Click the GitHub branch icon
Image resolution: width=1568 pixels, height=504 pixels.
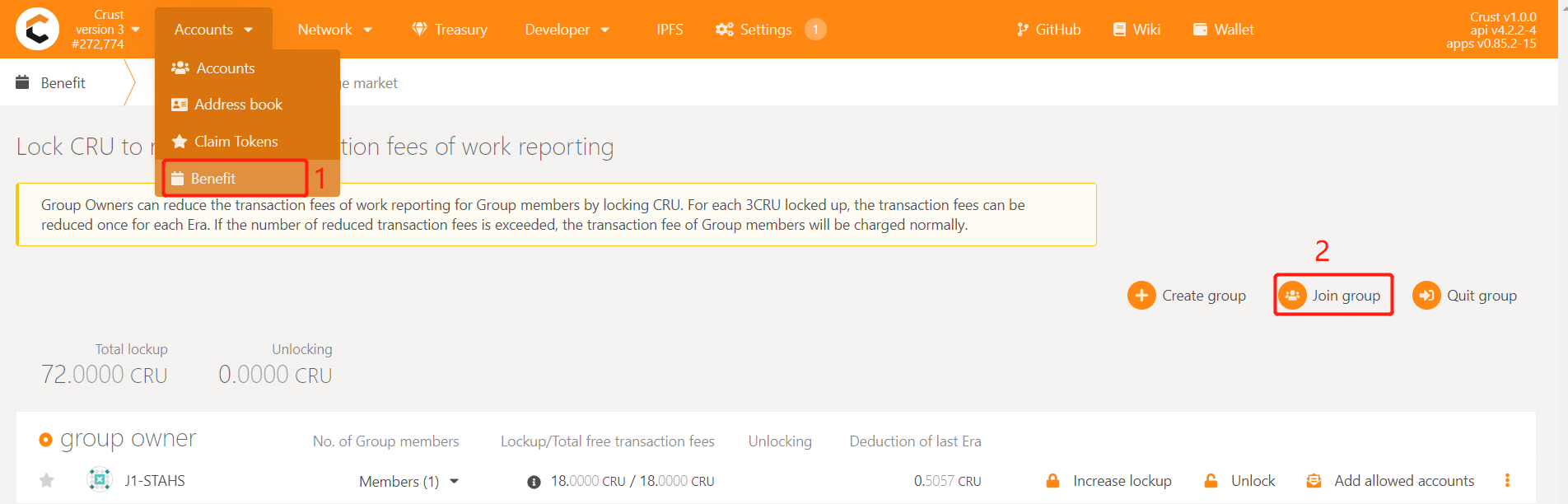tap(1022, 30)
